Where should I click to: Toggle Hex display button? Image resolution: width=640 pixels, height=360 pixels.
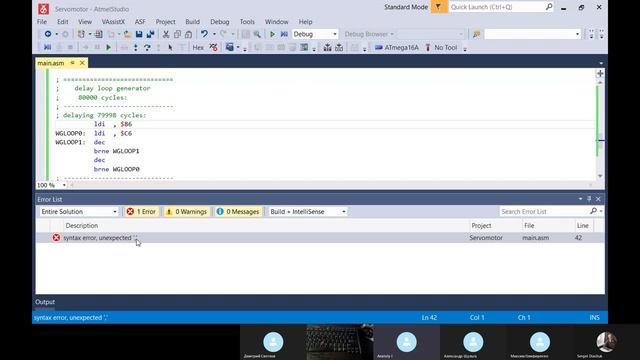coord(198,48)
